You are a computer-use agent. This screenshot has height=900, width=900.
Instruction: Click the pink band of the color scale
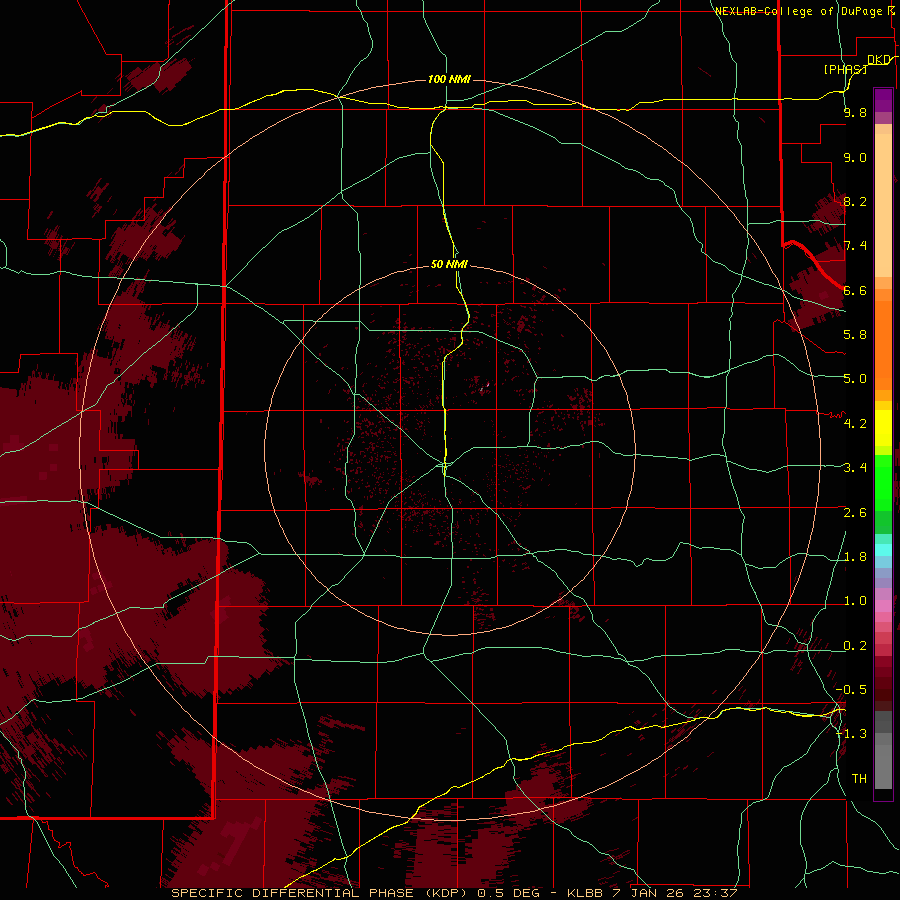[883, 606]
